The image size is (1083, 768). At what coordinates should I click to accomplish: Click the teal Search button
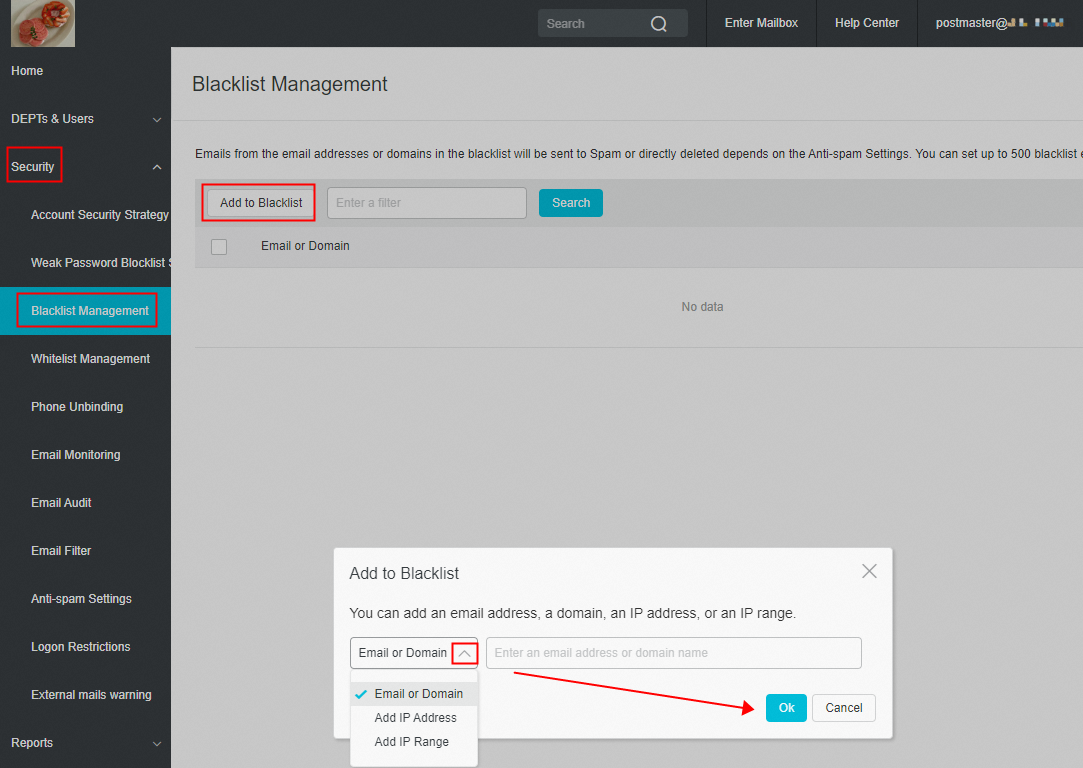tap(571, 203)
